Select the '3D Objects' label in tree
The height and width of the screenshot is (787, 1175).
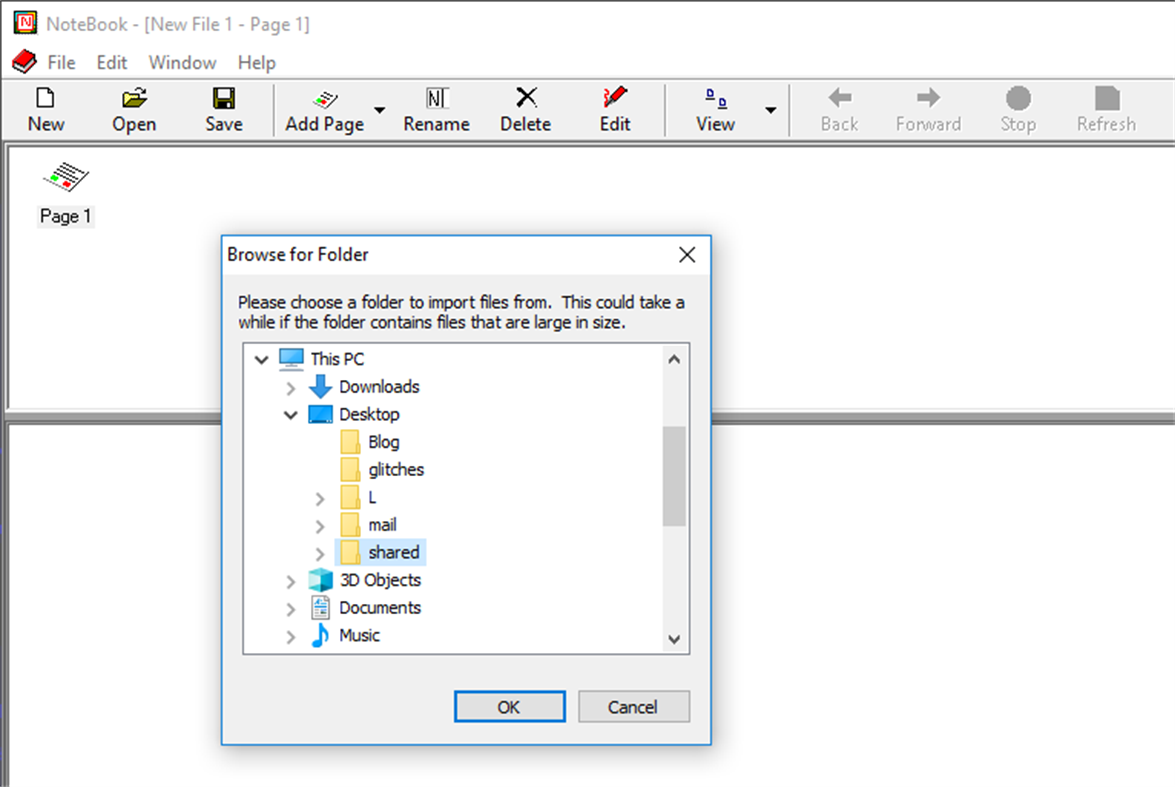point(381,580)
